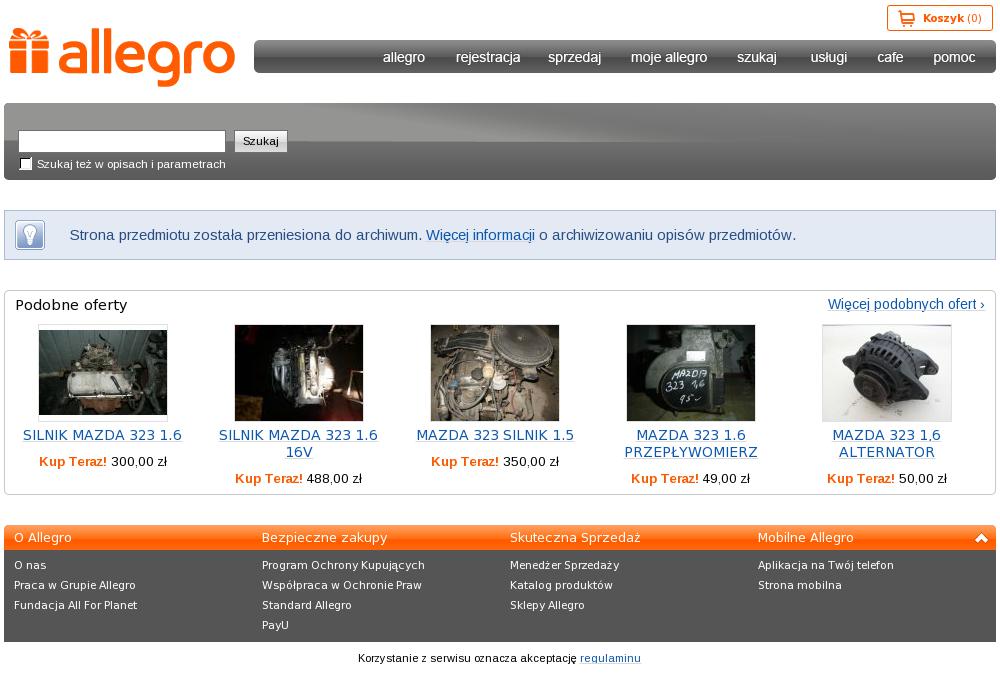Open the alternator product photo

point(886,373)
